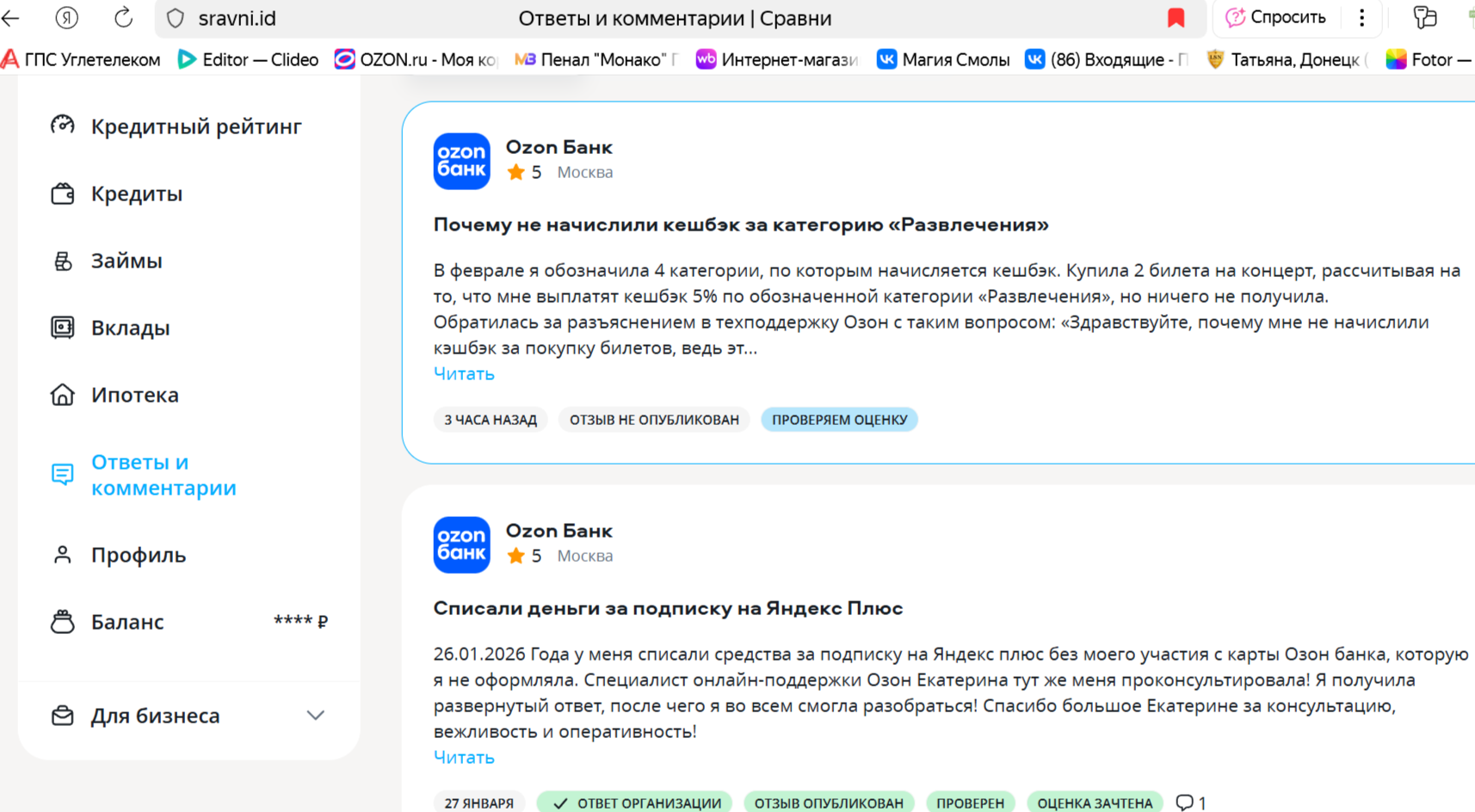Open the ГПС Углетелеком bookmark
The height and width of the screenshot is (812, 1475).
(x=81, y=59)
